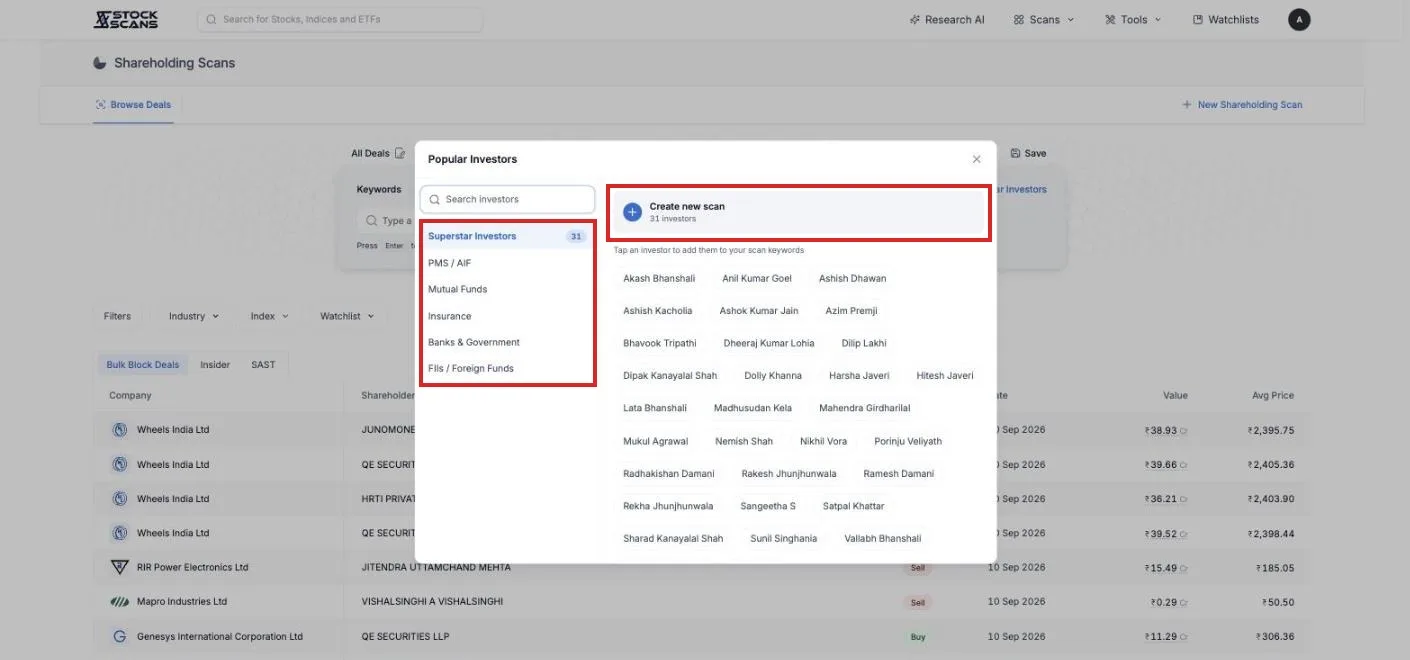Select Superstar Investors category

click(507, 236)
